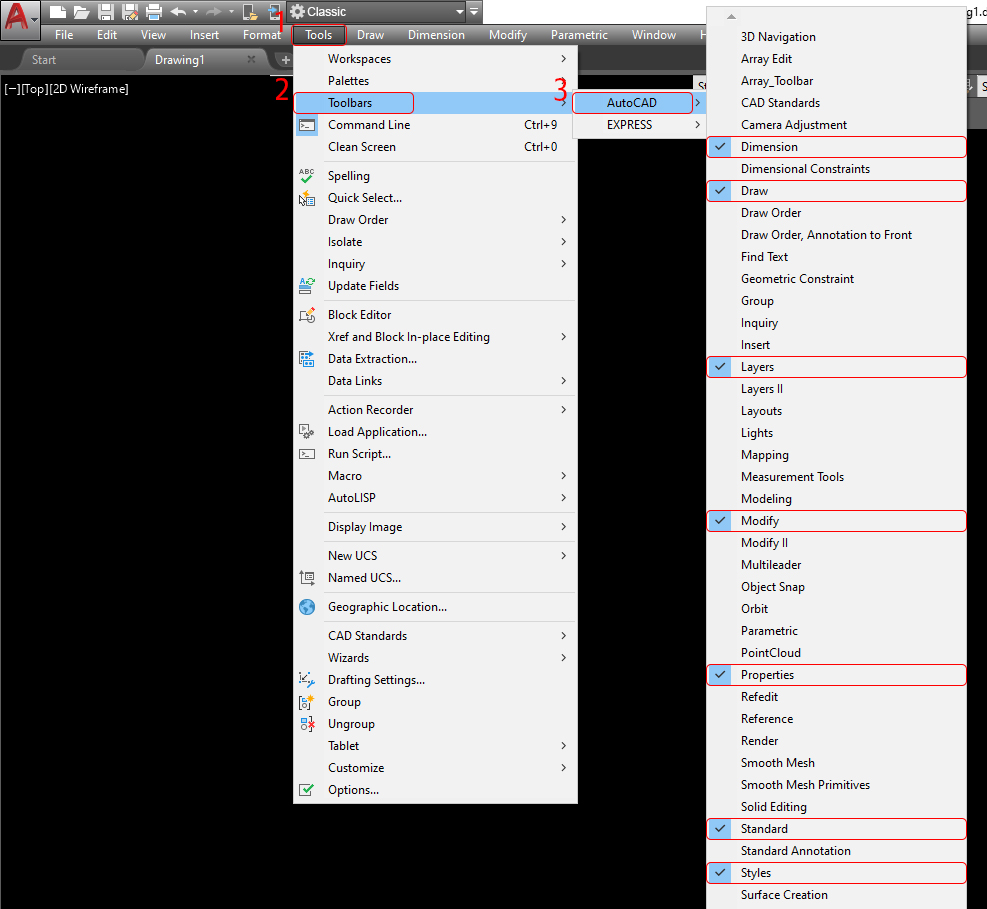Image resolution: width=987 pixels, height=909 pixels.
Task: Uncheck the Modify toolbar in the list
Action: tap(836, 521)
